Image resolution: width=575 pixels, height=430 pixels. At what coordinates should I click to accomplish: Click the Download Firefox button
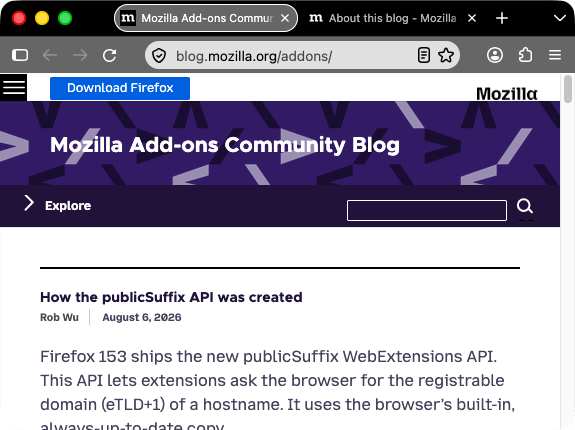point(120,88)
